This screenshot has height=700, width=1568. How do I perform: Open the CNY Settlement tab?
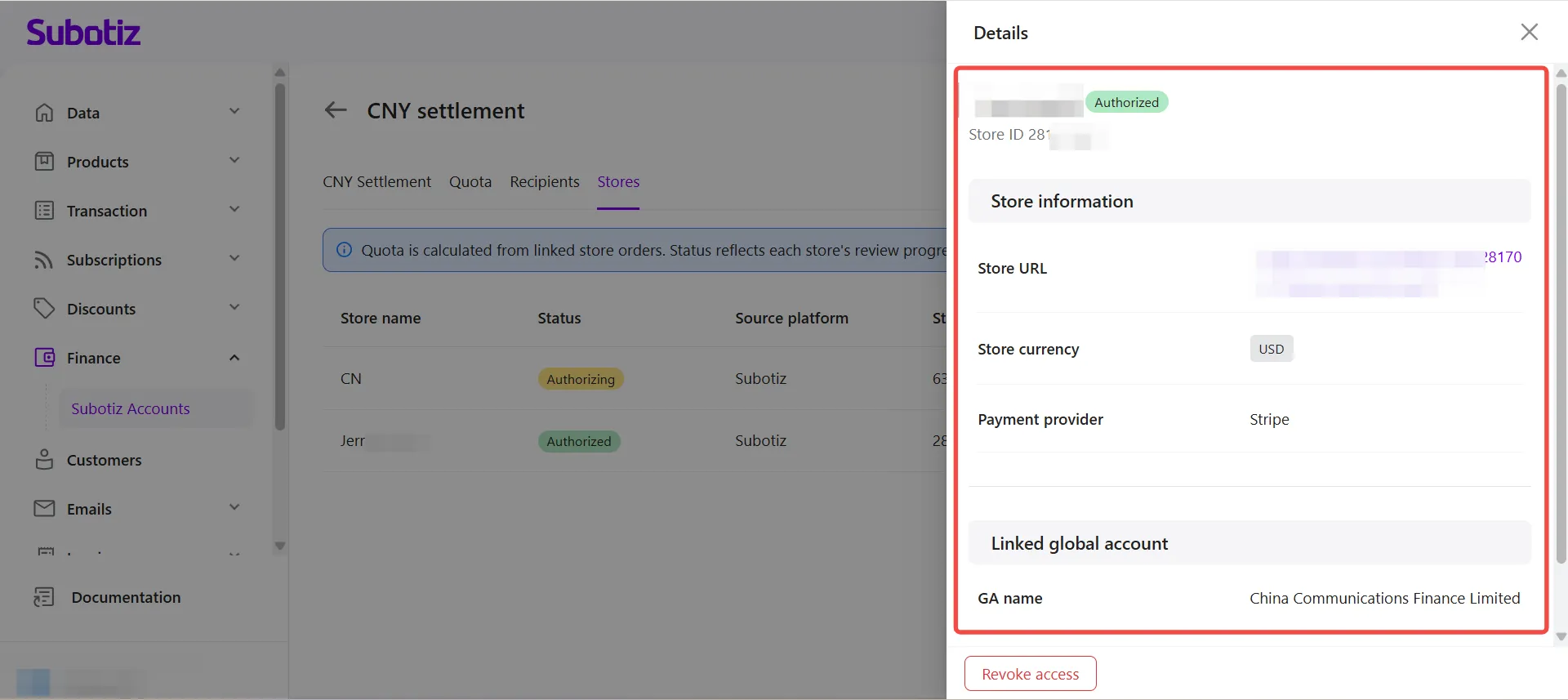[376, 181]
